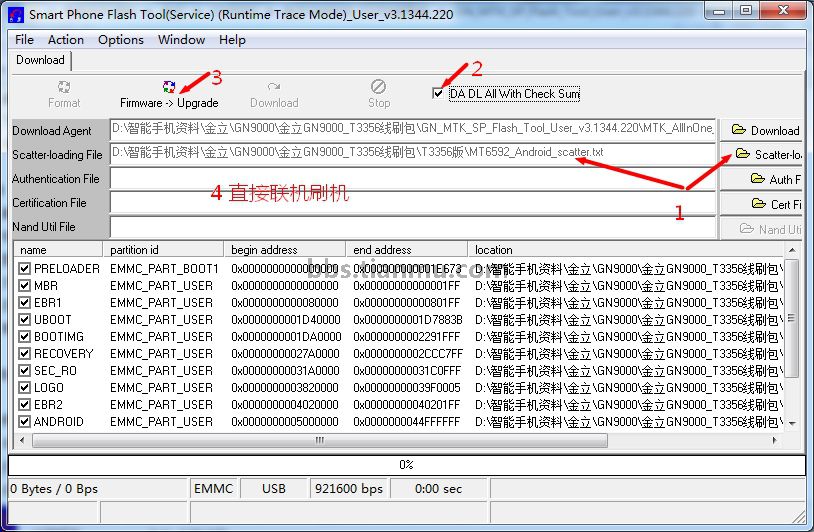
Task: Click the USB status bar entry
Action: click(x=274, y=488)
